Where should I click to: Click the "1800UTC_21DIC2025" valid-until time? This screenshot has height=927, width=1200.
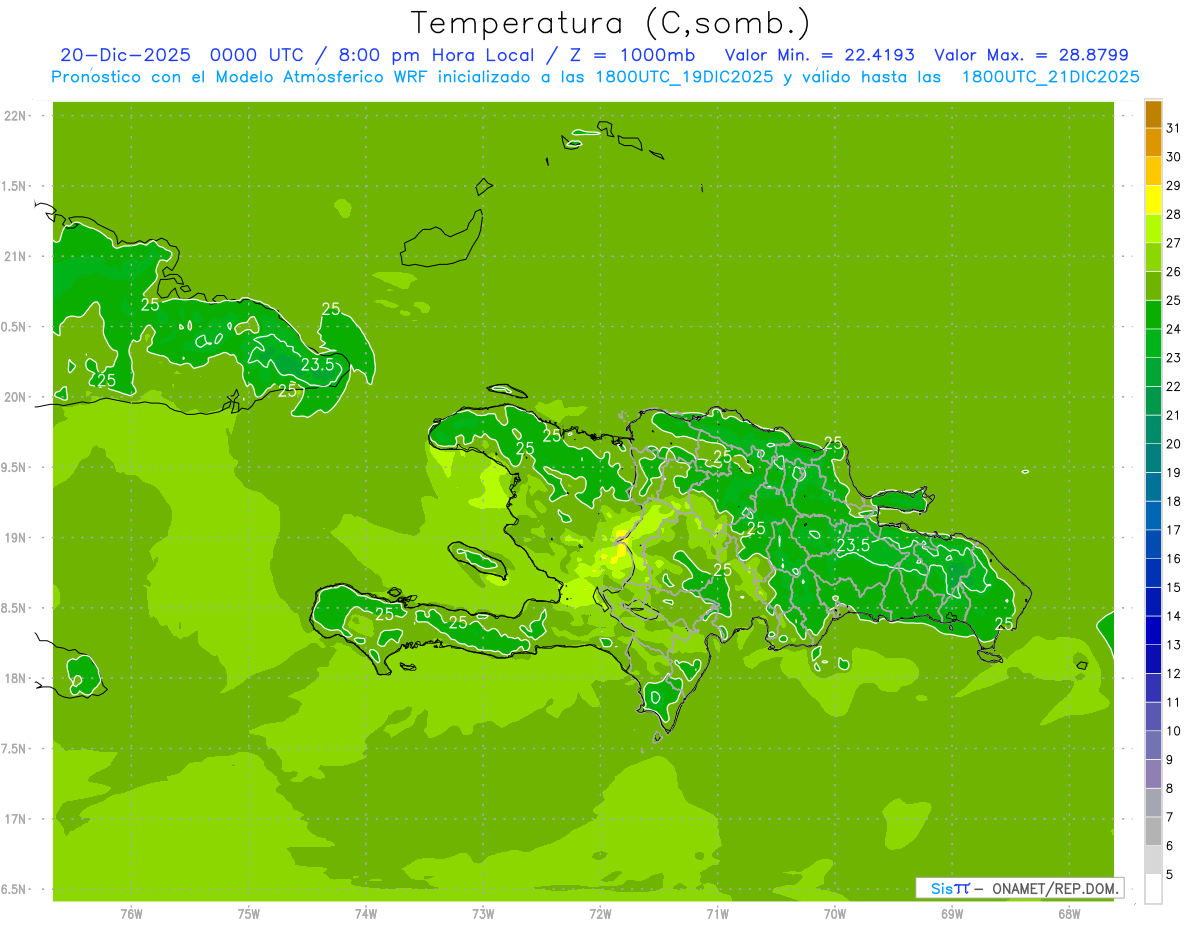[1051, 77]
